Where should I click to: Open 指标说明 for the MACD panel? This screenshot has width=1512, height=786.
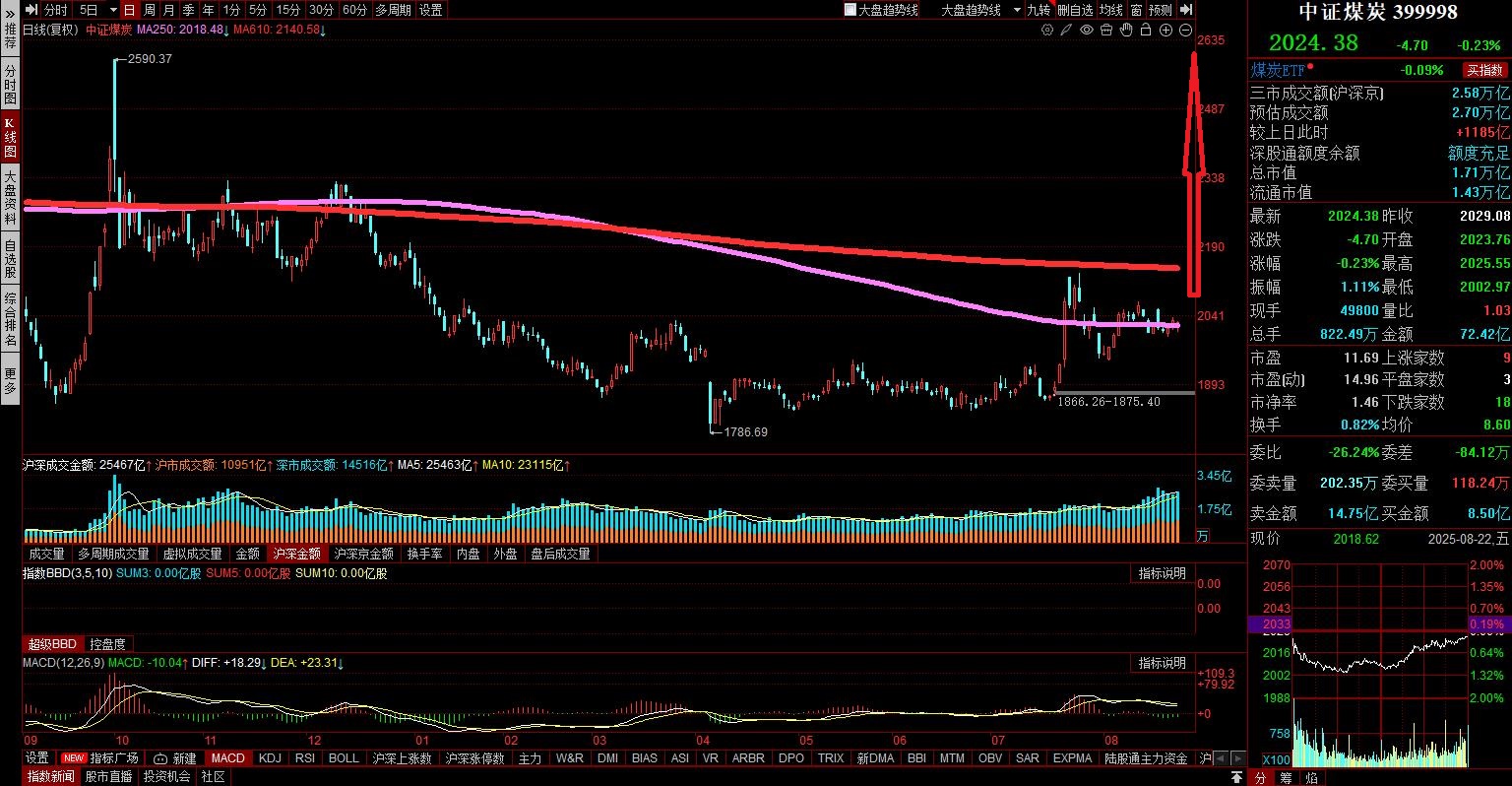click(x=1163, y=663)
